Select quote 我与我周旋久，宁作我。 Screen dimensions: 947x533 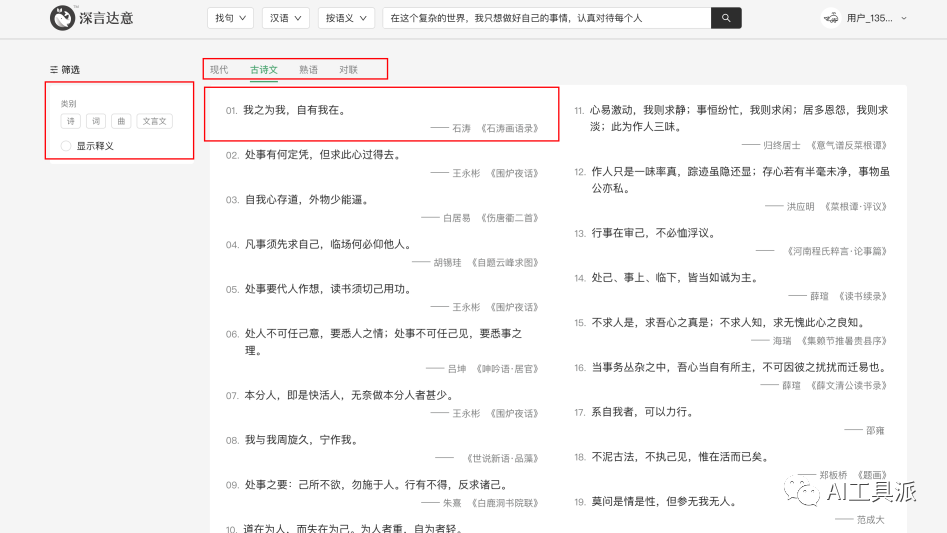(301, 440)
